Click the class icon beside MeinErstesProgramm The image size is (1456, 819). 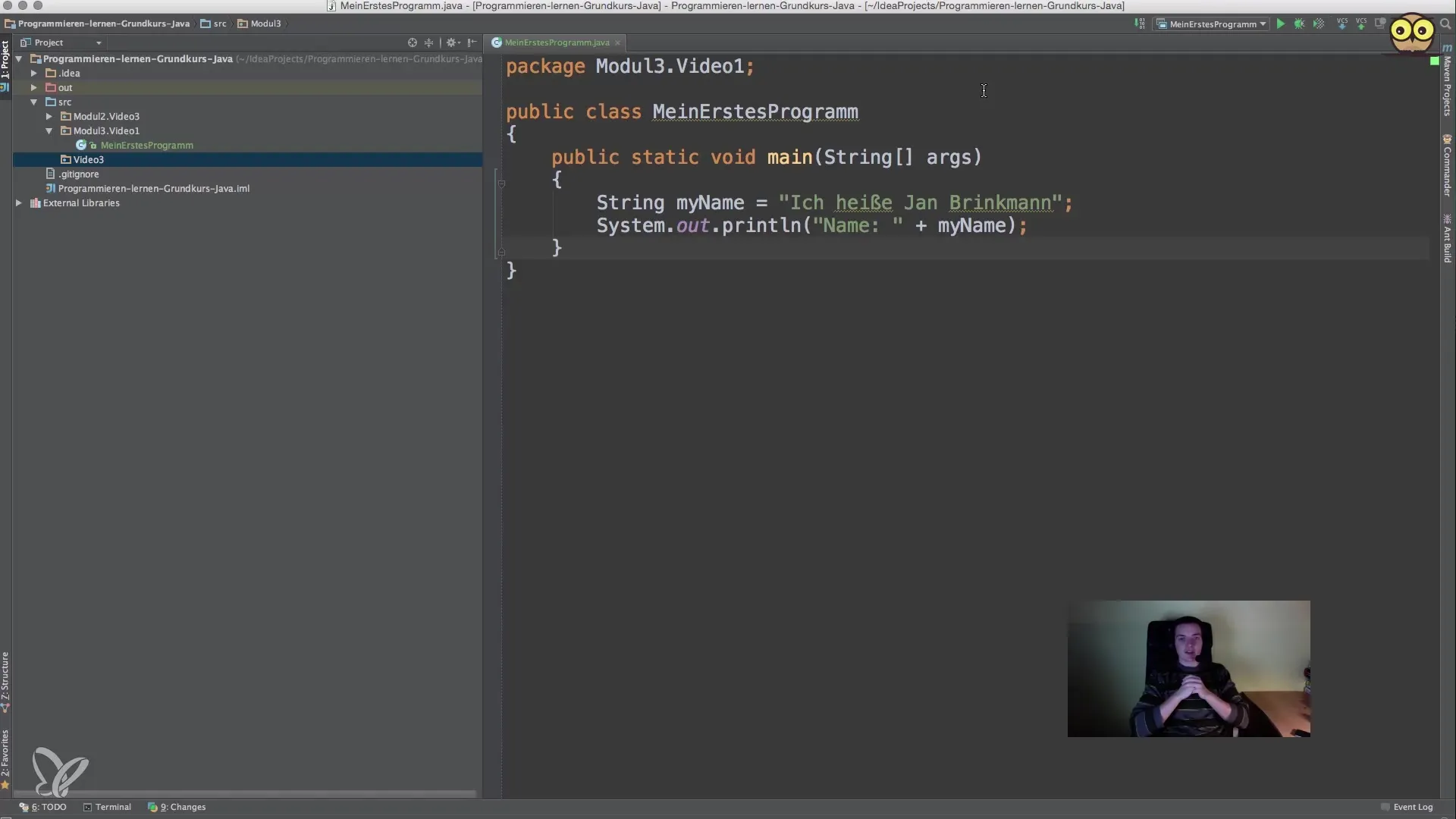(81, 145)
